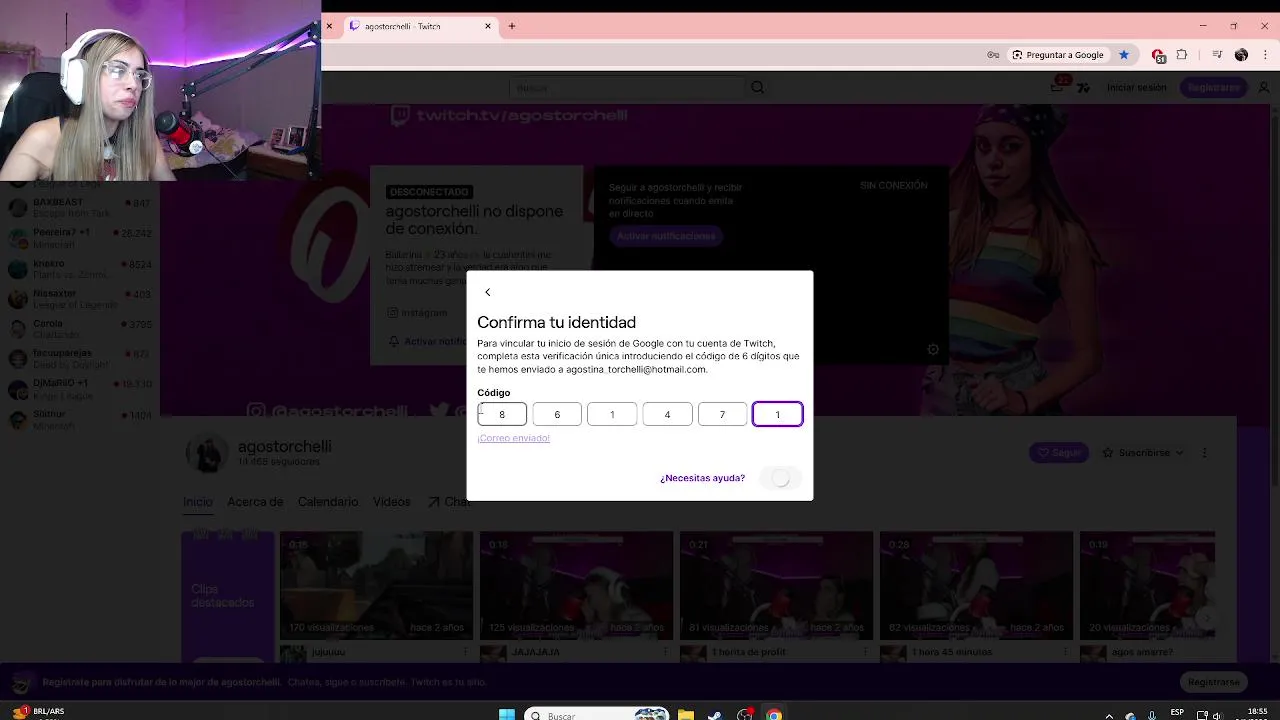Open Chrome from the taskbar
Screen dimensions: 1280x720
(x=774, y=714)
